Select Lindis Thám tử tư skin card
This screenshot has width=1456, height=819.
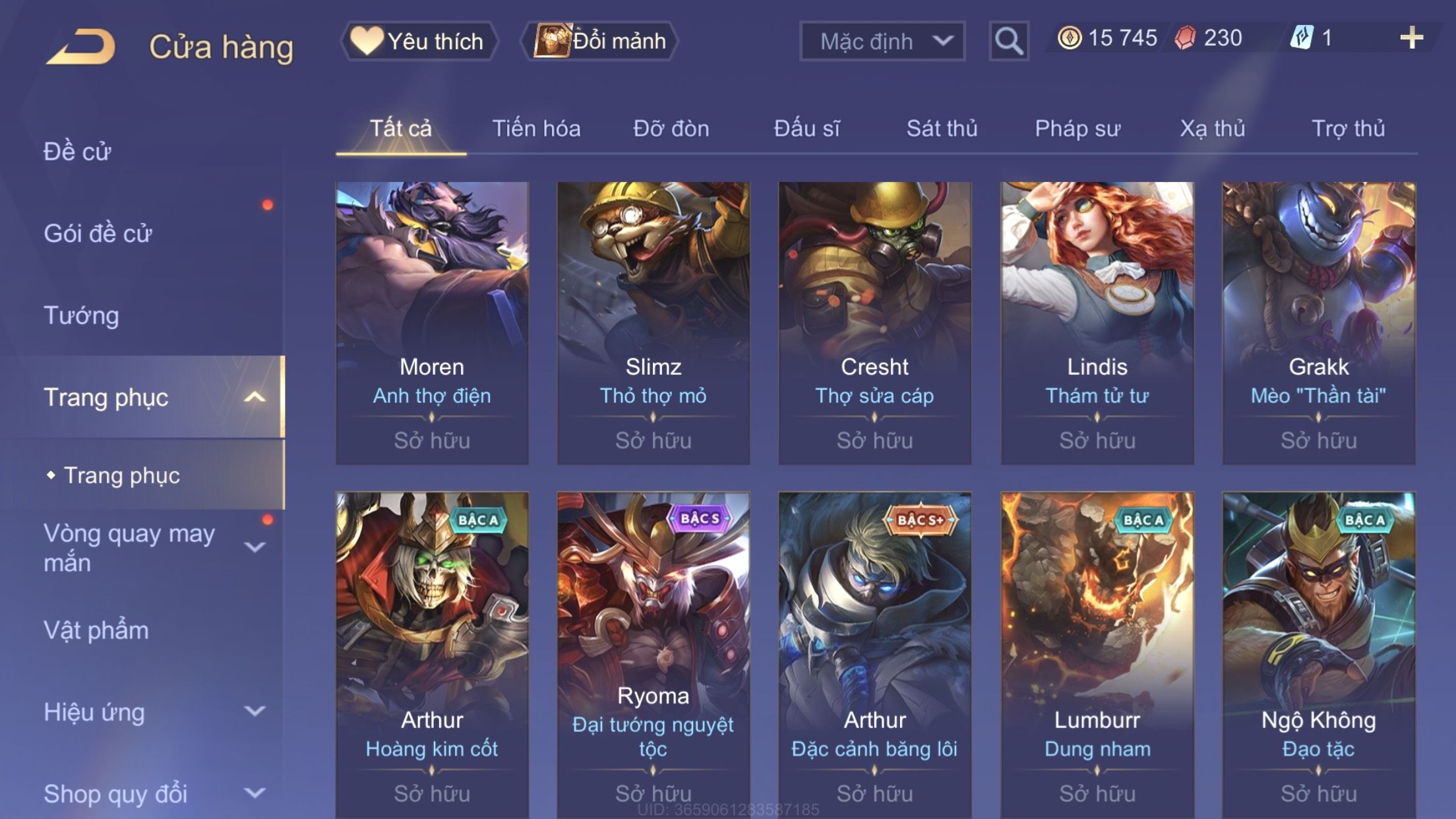pos(1097,323)
